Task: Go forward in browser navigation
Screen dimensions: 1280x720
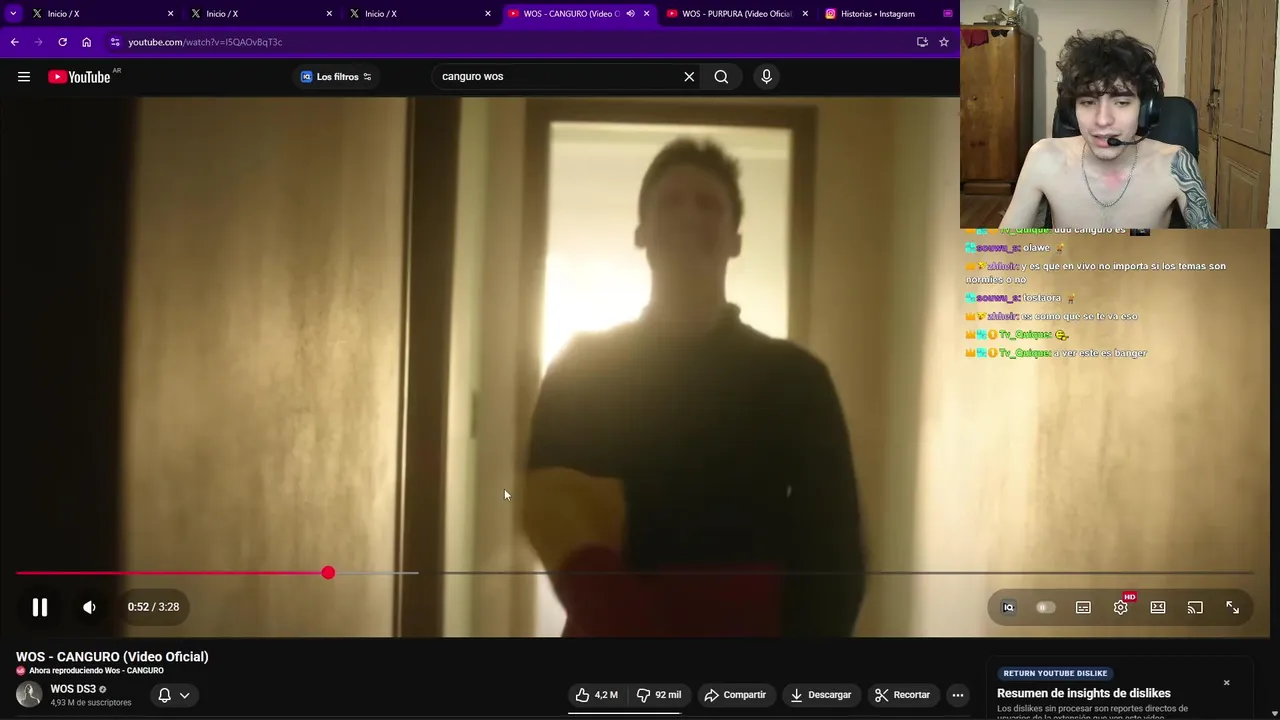Action: tap(38, 42)
